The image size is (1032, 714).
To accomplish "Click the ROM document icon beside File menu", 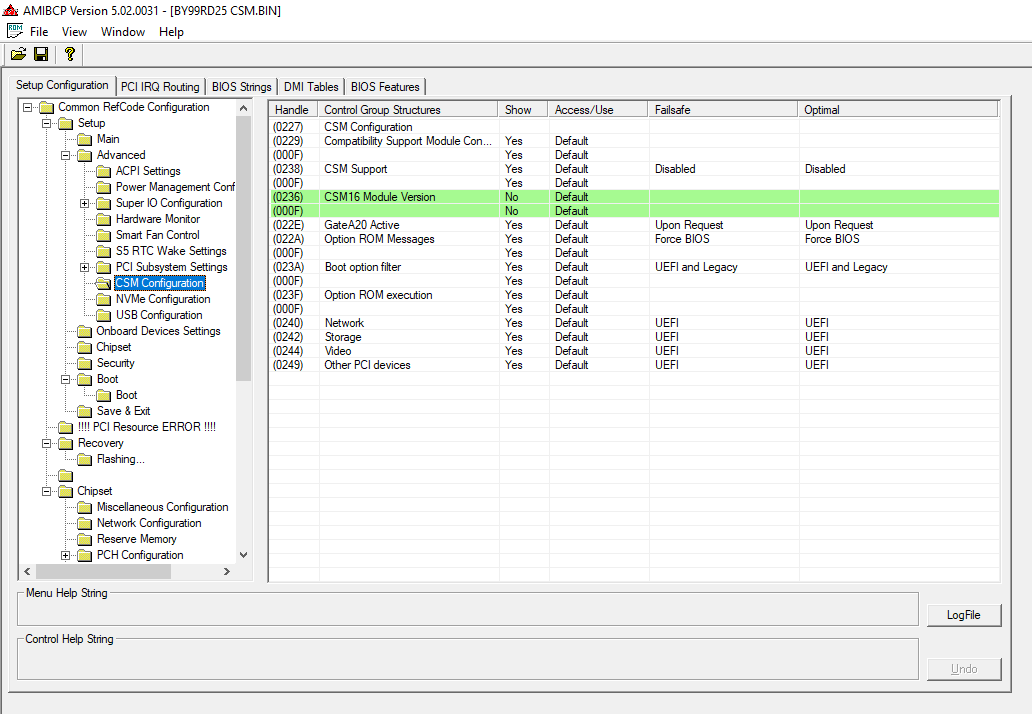I will pos(15,31).
